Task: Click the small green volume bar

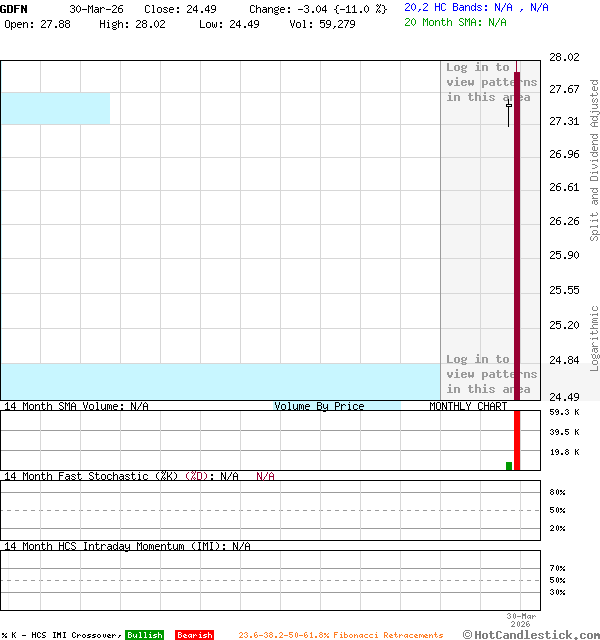Action: point(509,465)
